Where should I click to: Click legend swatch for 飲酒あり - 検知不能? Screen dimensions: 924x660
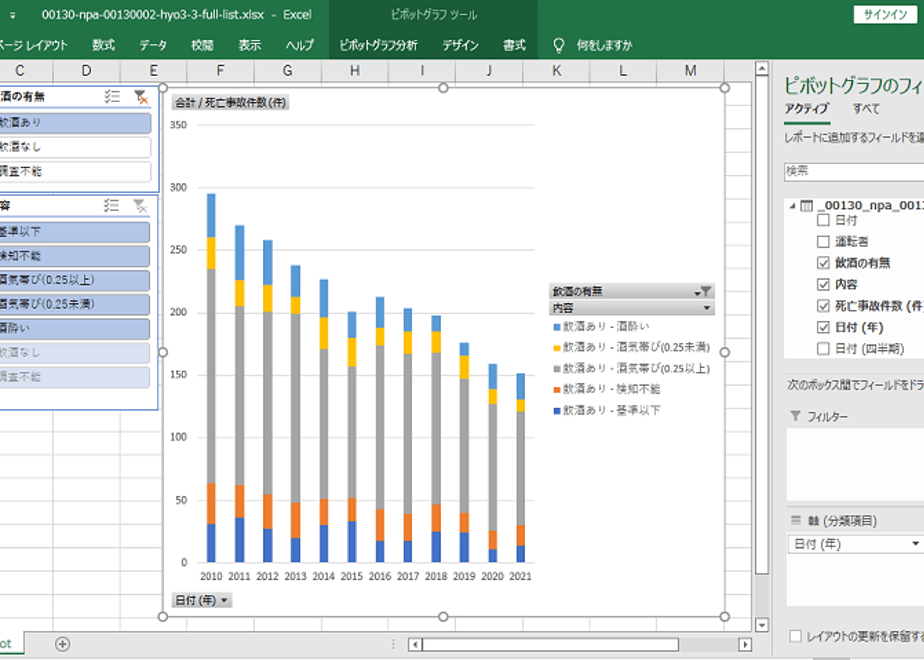tap(557, 390)
